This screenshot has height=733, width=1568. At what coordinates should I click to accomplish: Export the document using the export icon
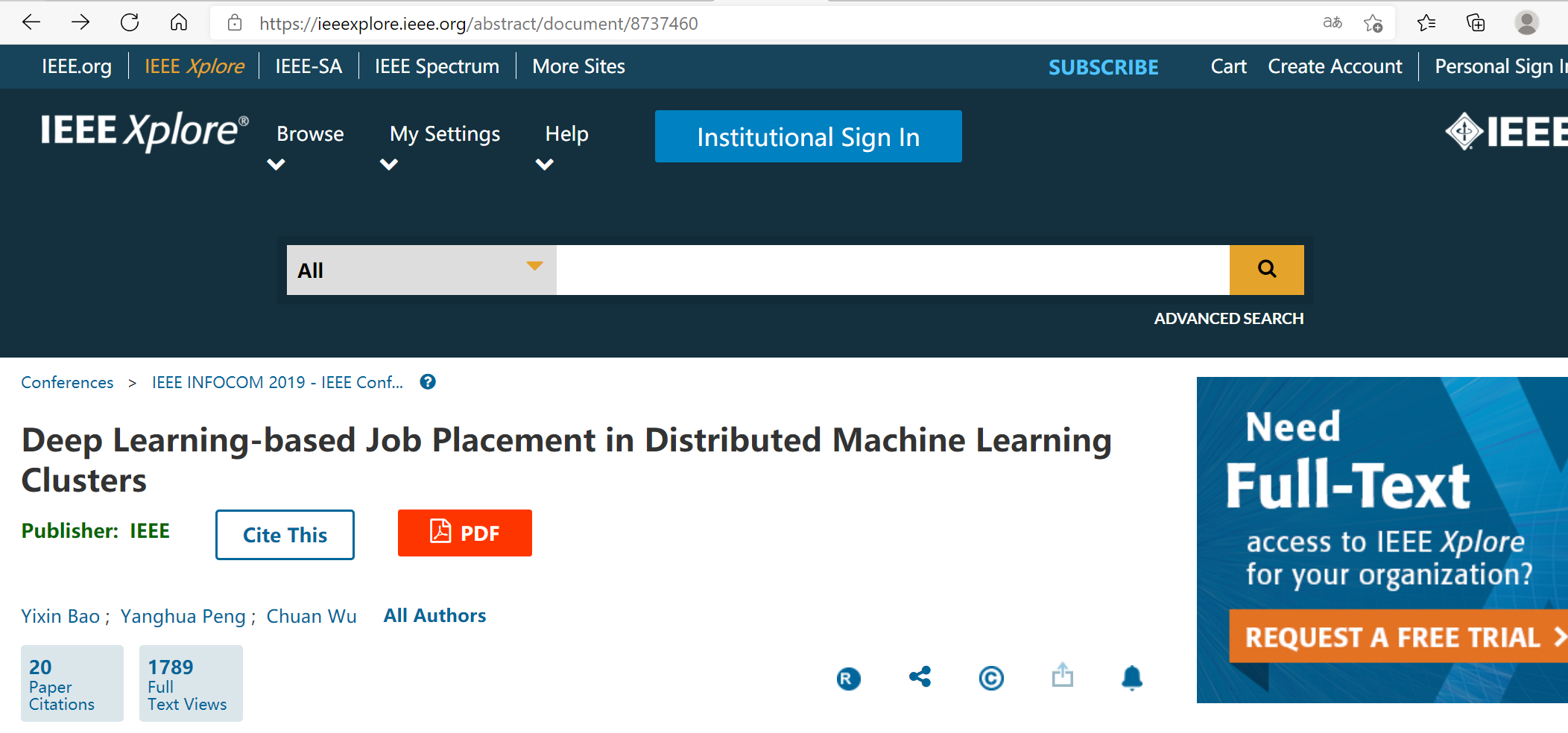point(1063,676)
